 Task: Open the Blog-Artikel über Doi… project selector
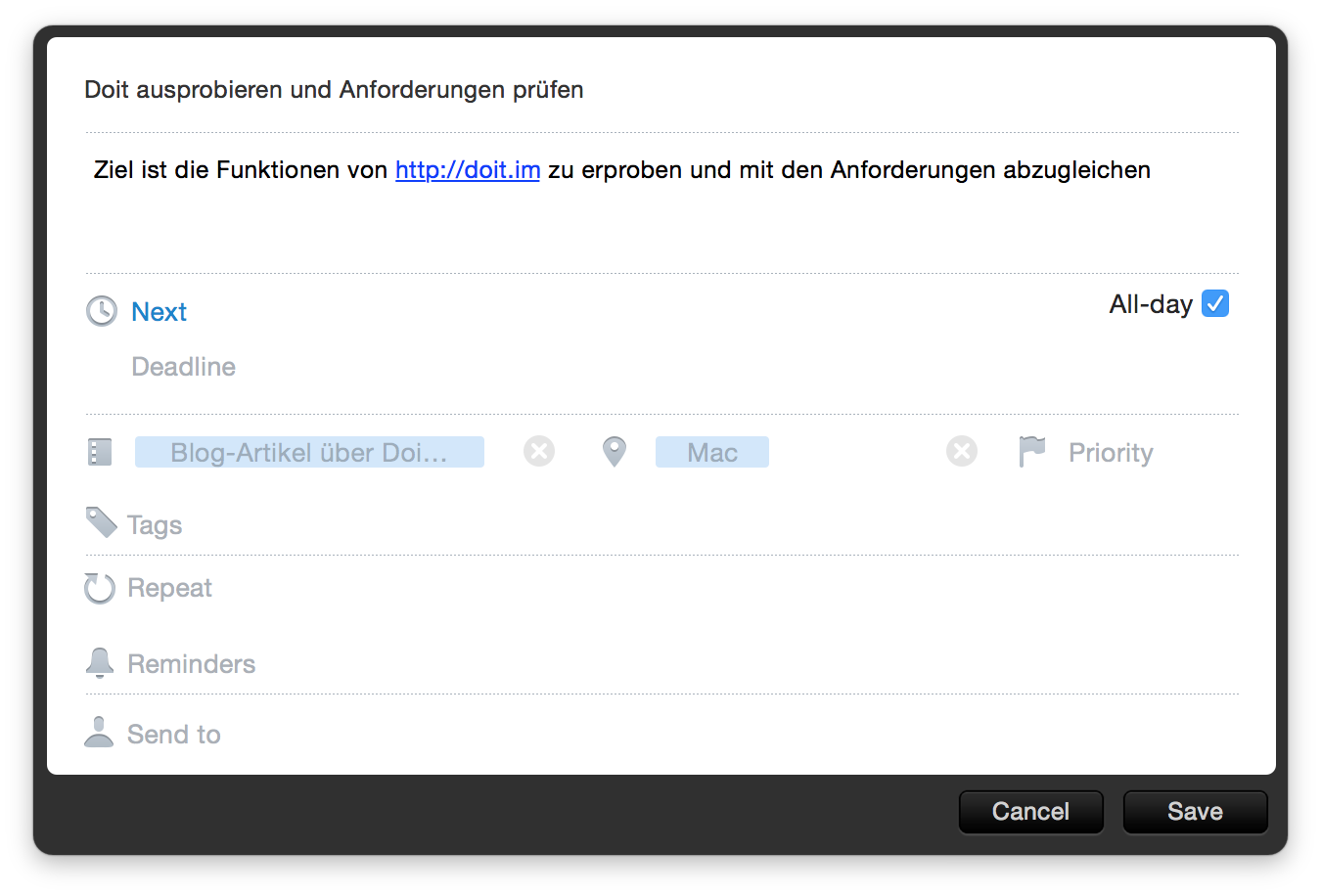coord(309,452)
